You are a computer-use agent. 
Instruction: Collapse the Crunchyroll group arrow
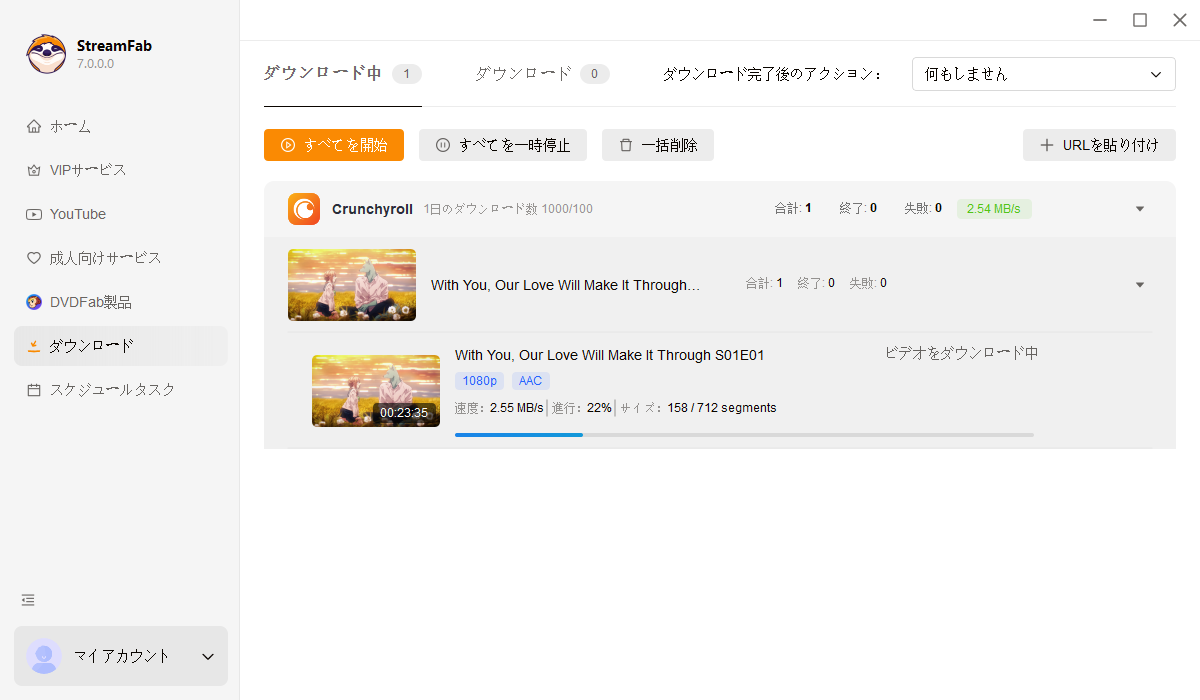click(x=1140, y=209)
